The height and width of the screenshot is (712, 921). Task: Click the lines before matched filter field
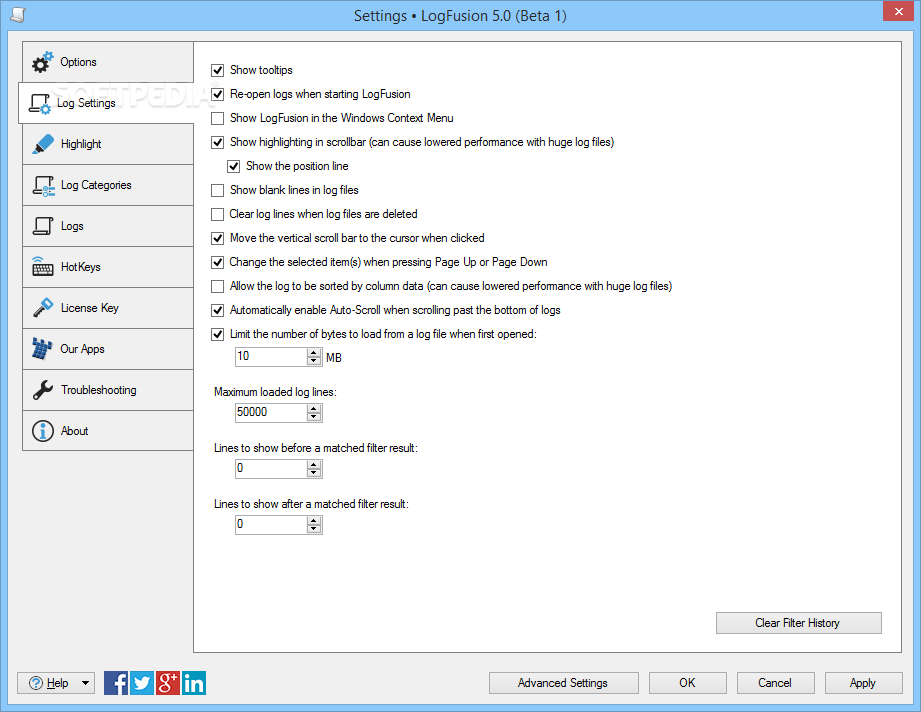coord(271,468)
